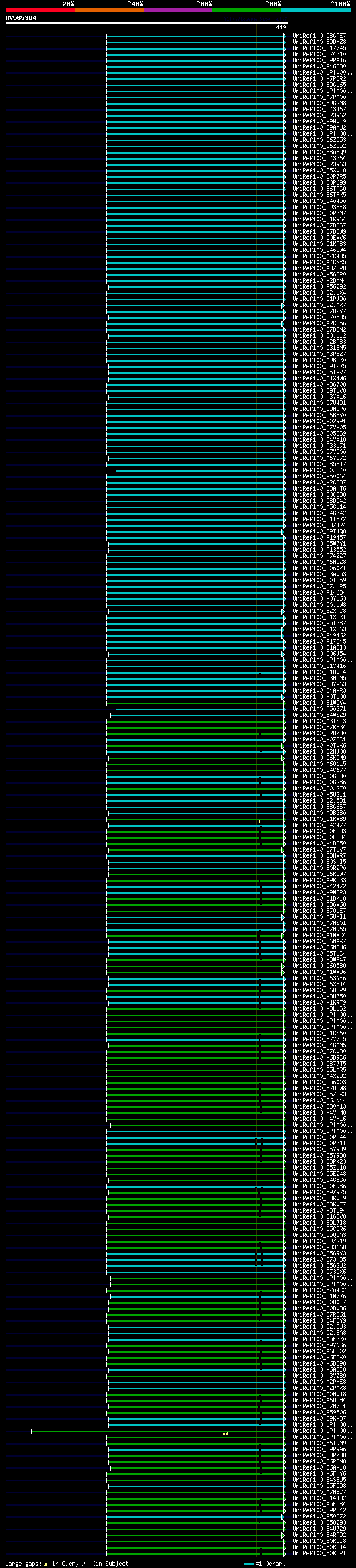Select hit UniRef100_P46280

[319, 66]
